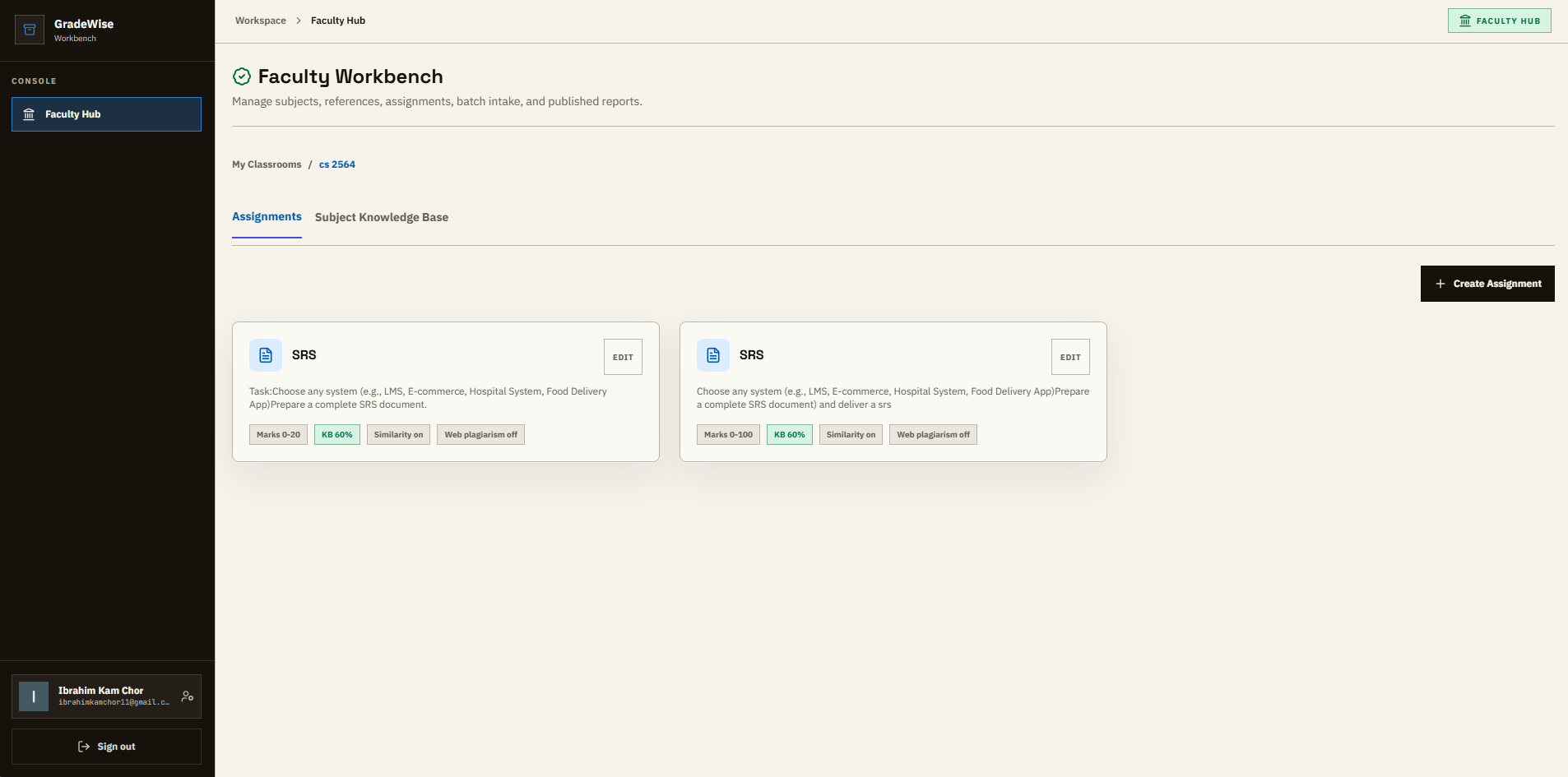1568x777 pixels.
Task: Click the document icon on first SRS card
Action: (266, 355)
